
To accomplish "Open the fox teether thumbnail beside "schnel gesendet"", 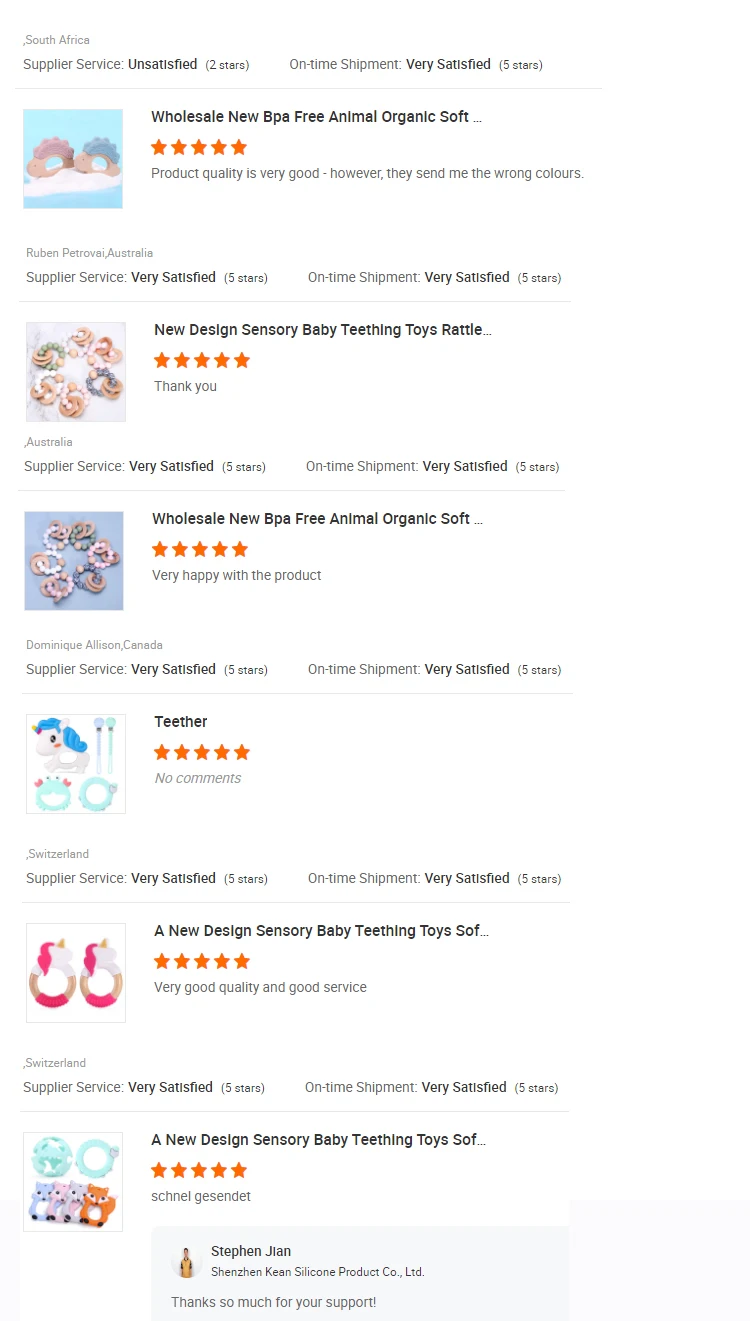I will [73, 1182].
